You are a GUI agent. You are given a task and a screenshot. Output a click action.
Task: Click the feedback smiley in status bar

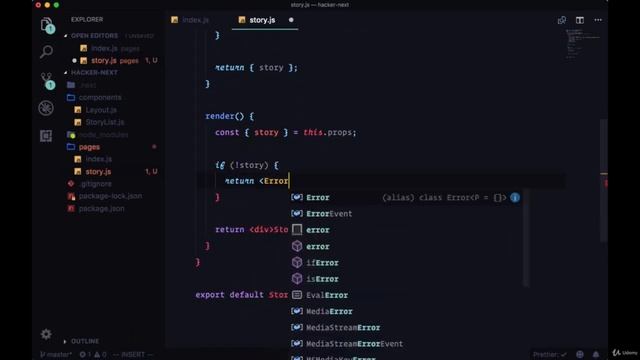[580, 354]
